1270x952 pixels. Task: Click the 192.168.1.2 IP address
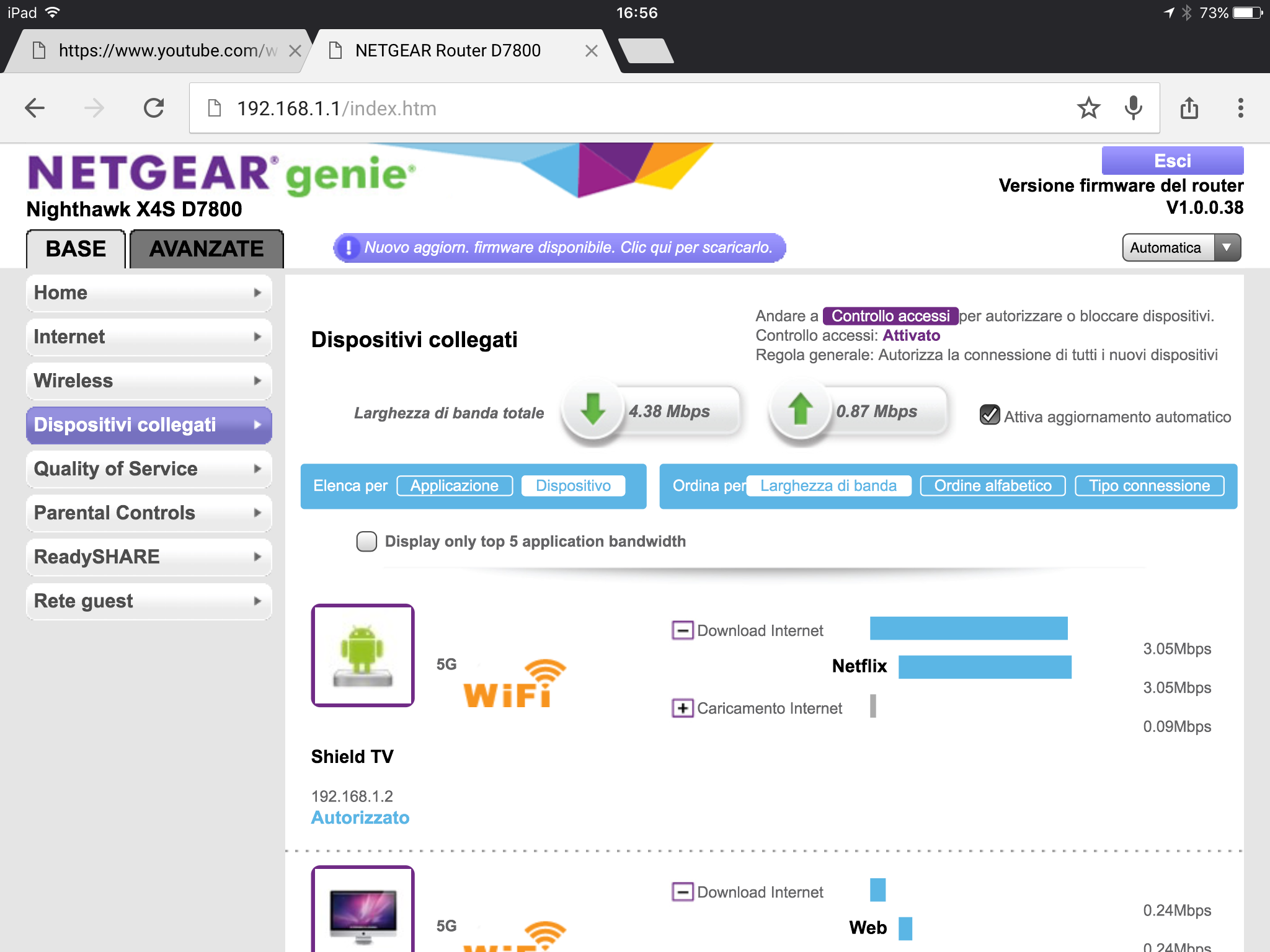[x=352, y=796]
